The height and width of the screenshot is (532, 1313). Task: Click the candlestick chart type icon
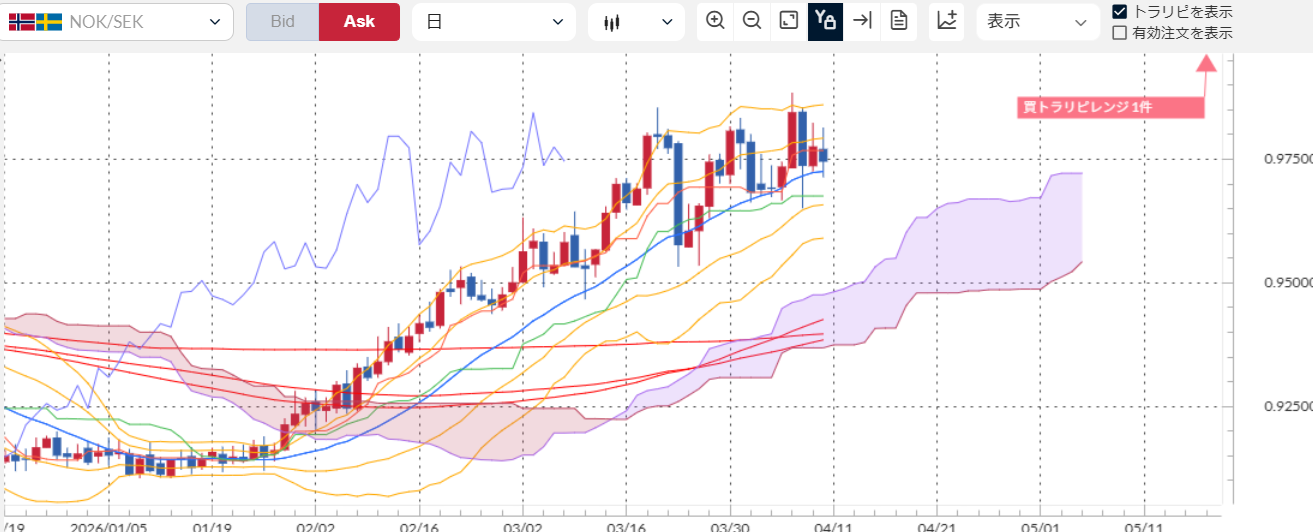pyautogui.click(x=612, y=22)
